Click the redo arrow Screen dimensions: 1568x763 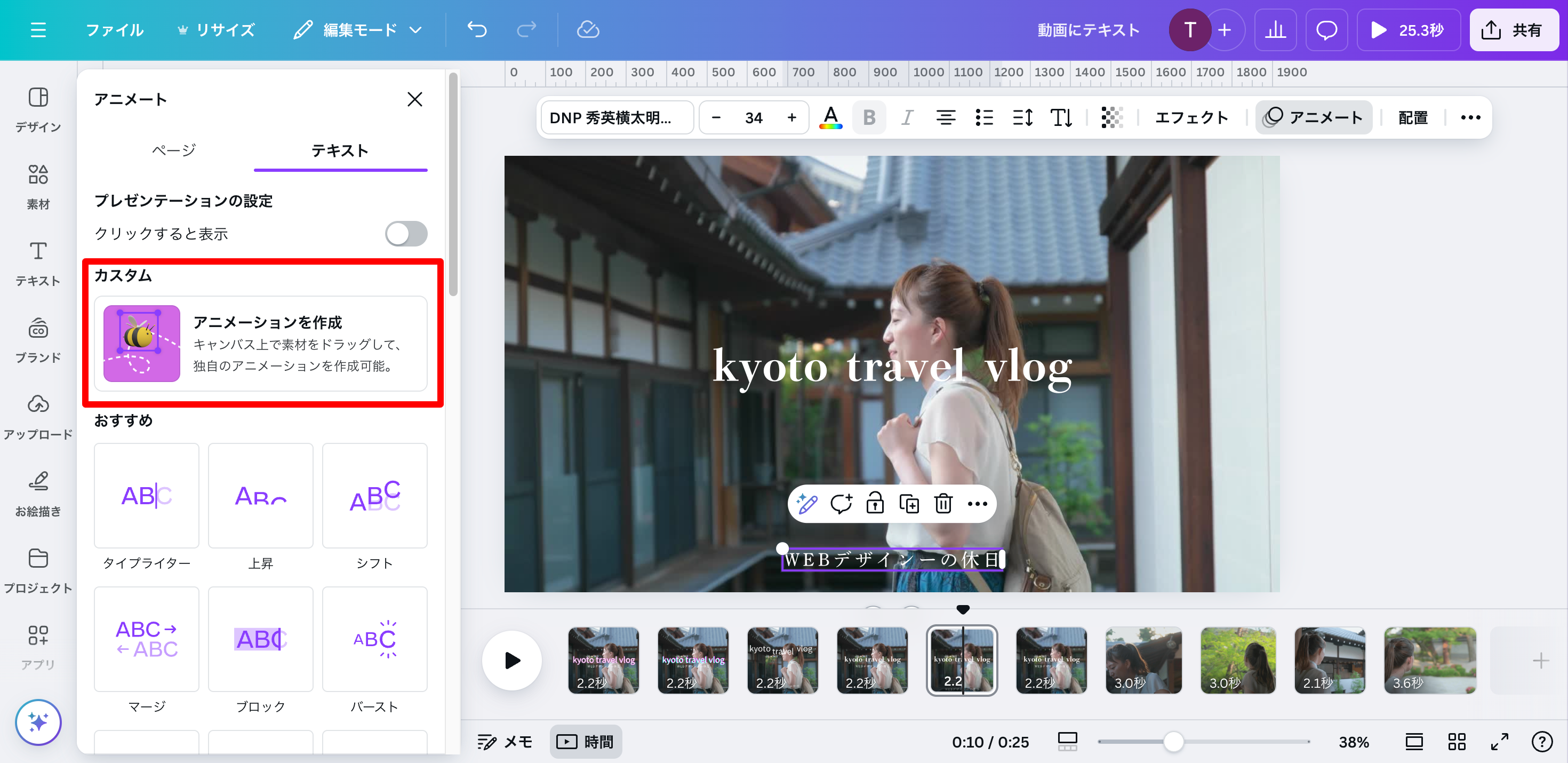point(526,30)
